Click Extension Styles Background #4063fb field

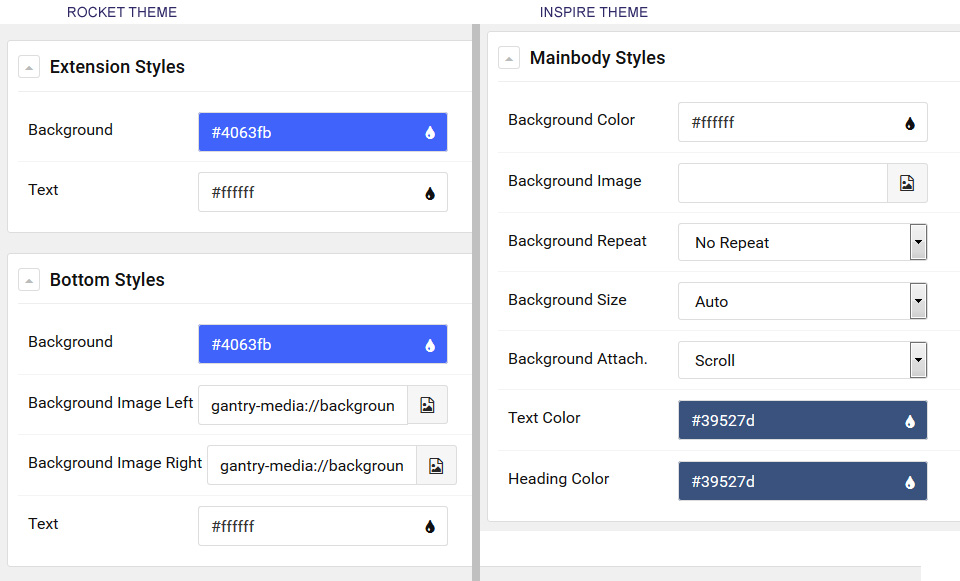(323, 132)
